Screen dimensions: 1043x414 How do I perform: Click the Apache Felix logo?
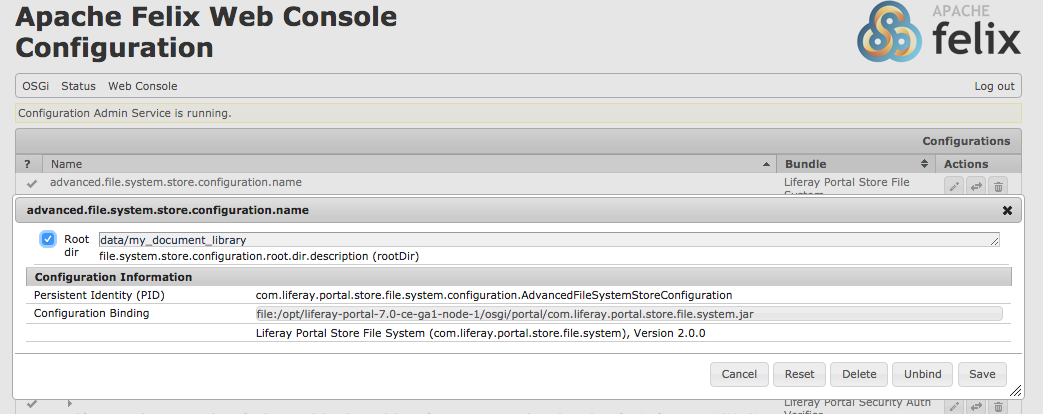point(939,31)
